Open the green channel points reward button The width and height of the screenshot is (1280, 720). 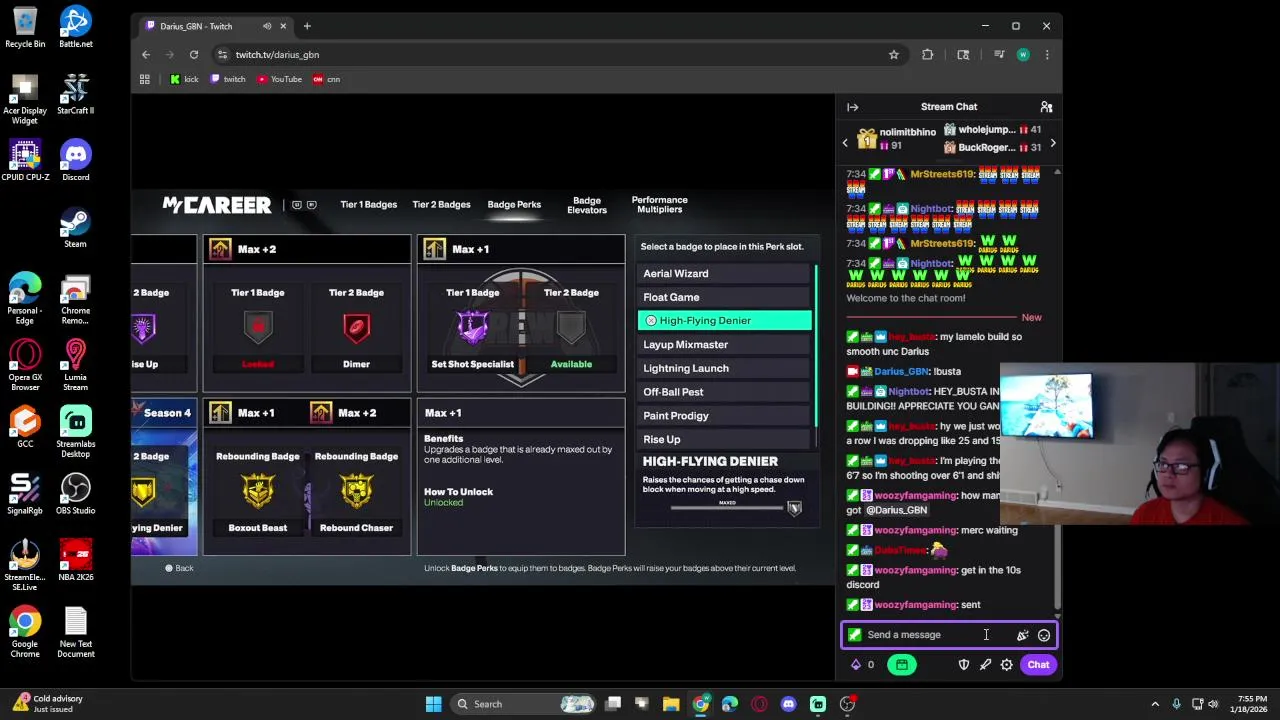click(x=902, y=665)
